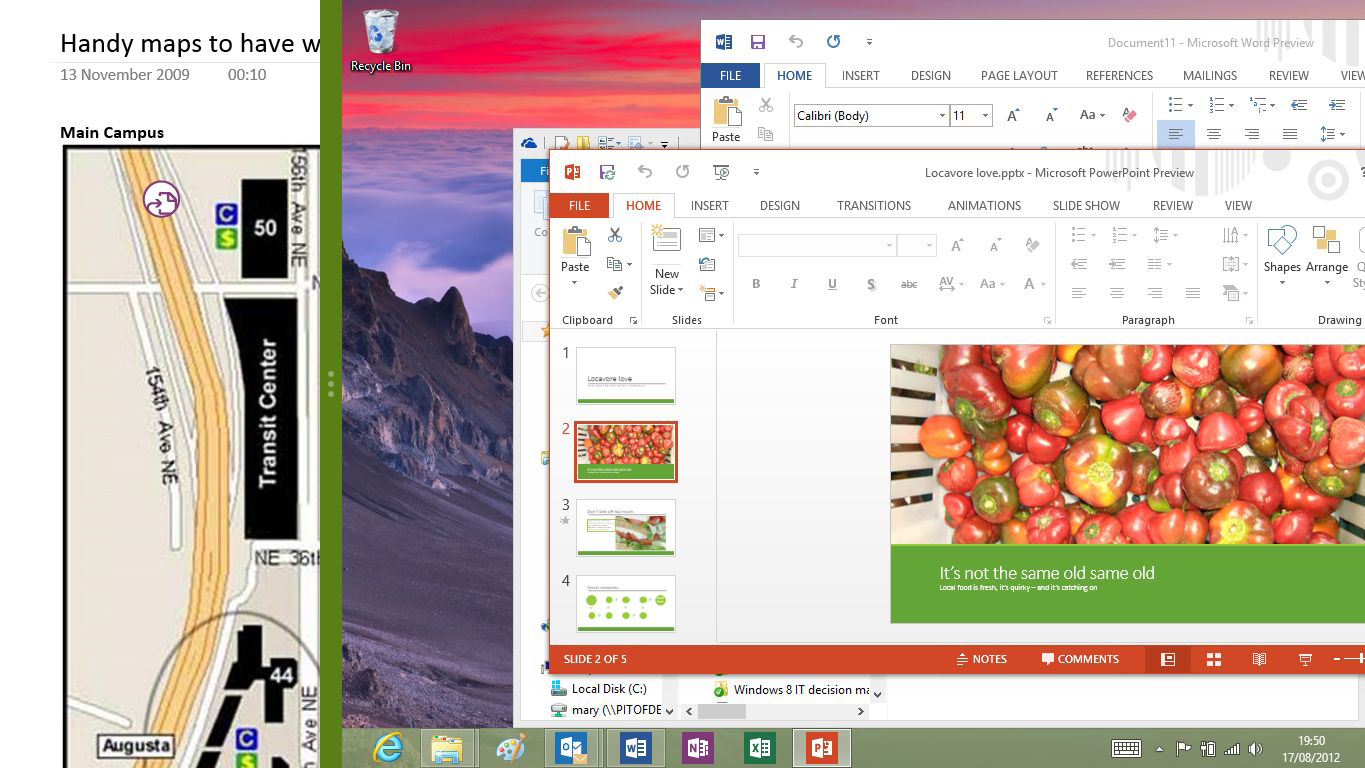Open Clipboard dialog launcher in PowerPoint
The image size is (1365, 768).
633,320
